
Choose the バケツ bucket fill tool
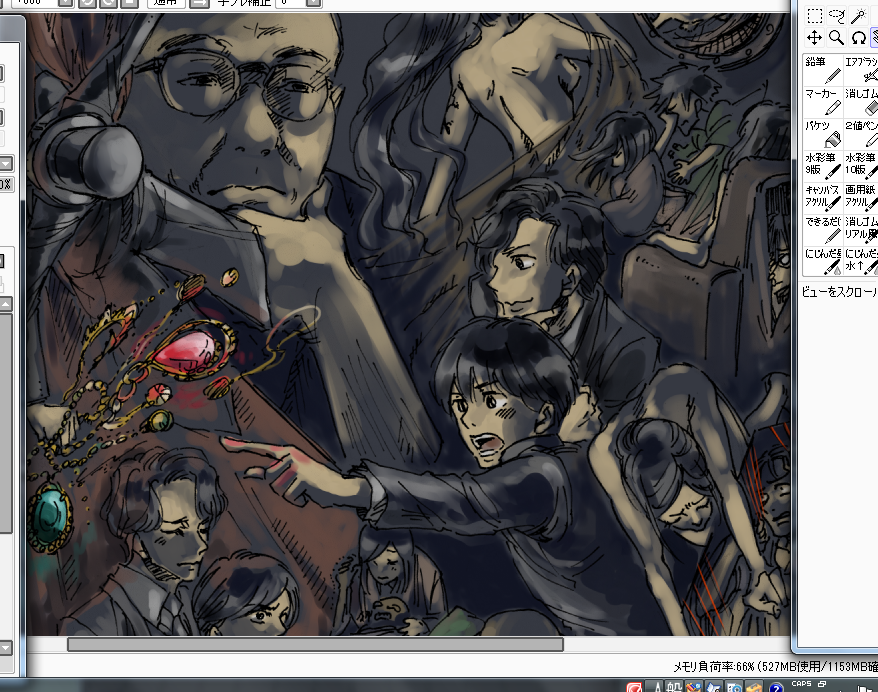pos(823,134)
